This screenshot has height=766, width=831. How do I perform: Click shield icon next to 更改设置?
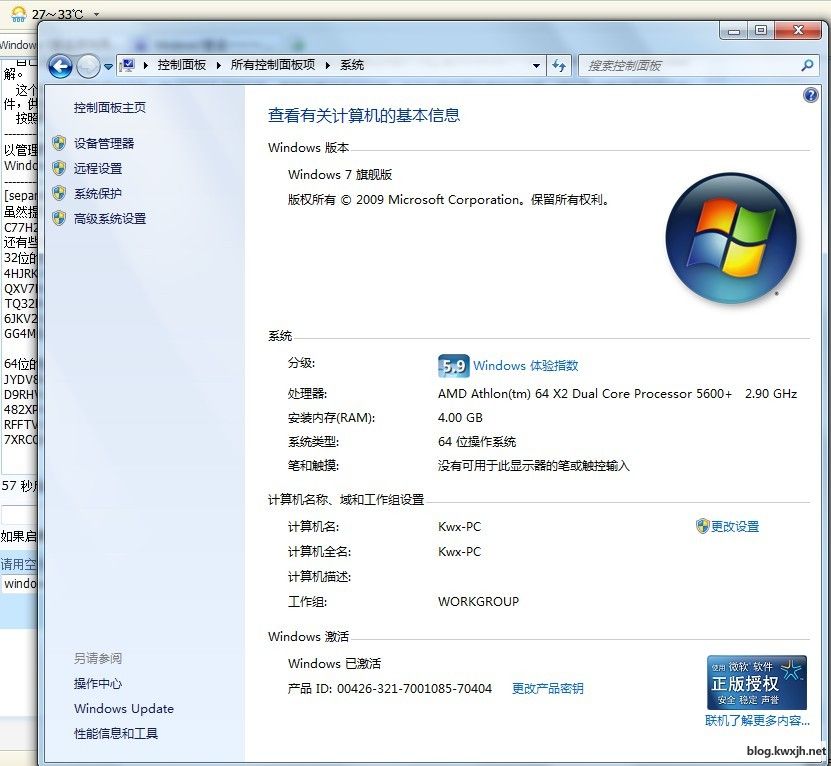702,526
